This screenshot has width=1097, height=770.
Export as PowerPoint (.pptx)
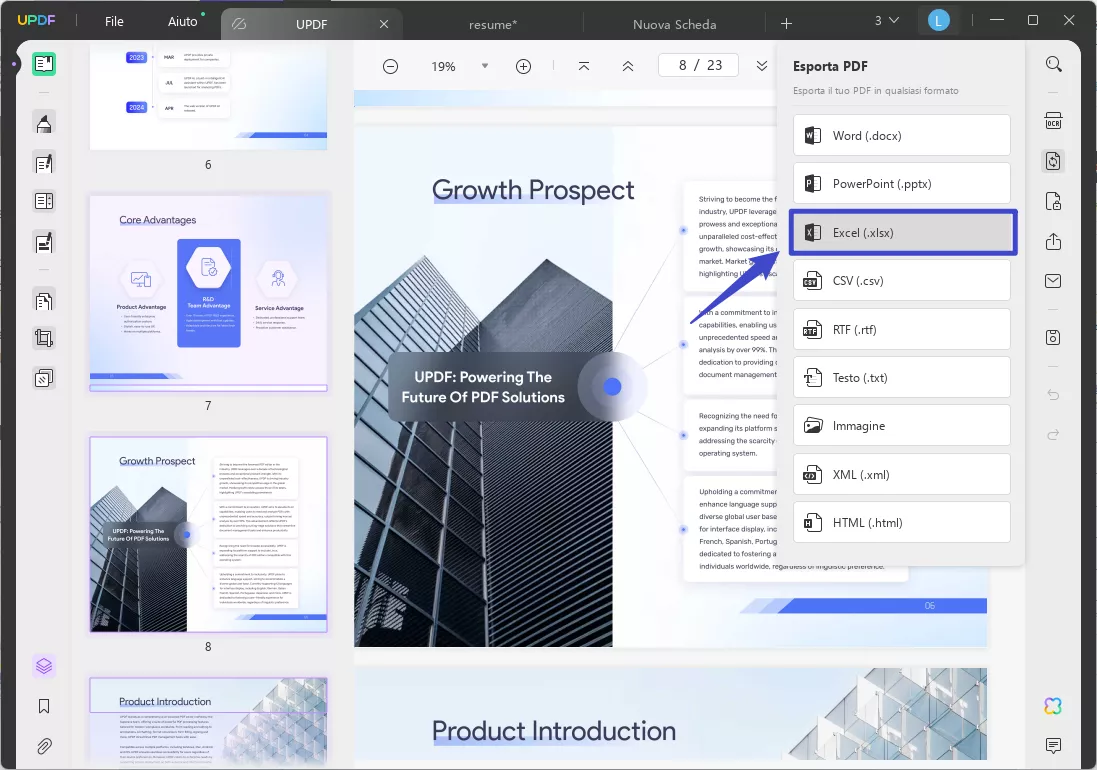coord(902,184)
